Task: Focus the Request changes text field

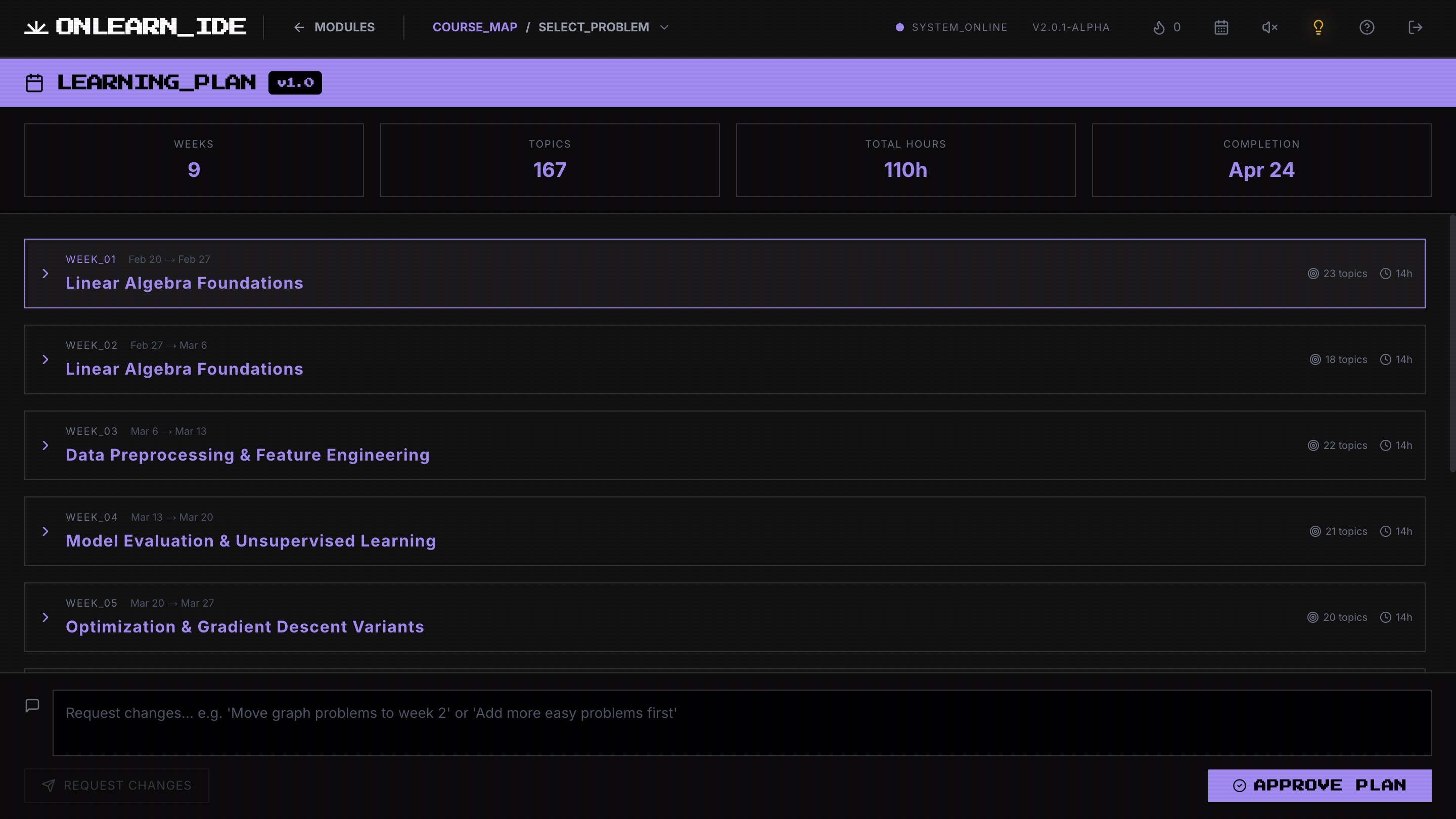Action: [x=742, y=722]
